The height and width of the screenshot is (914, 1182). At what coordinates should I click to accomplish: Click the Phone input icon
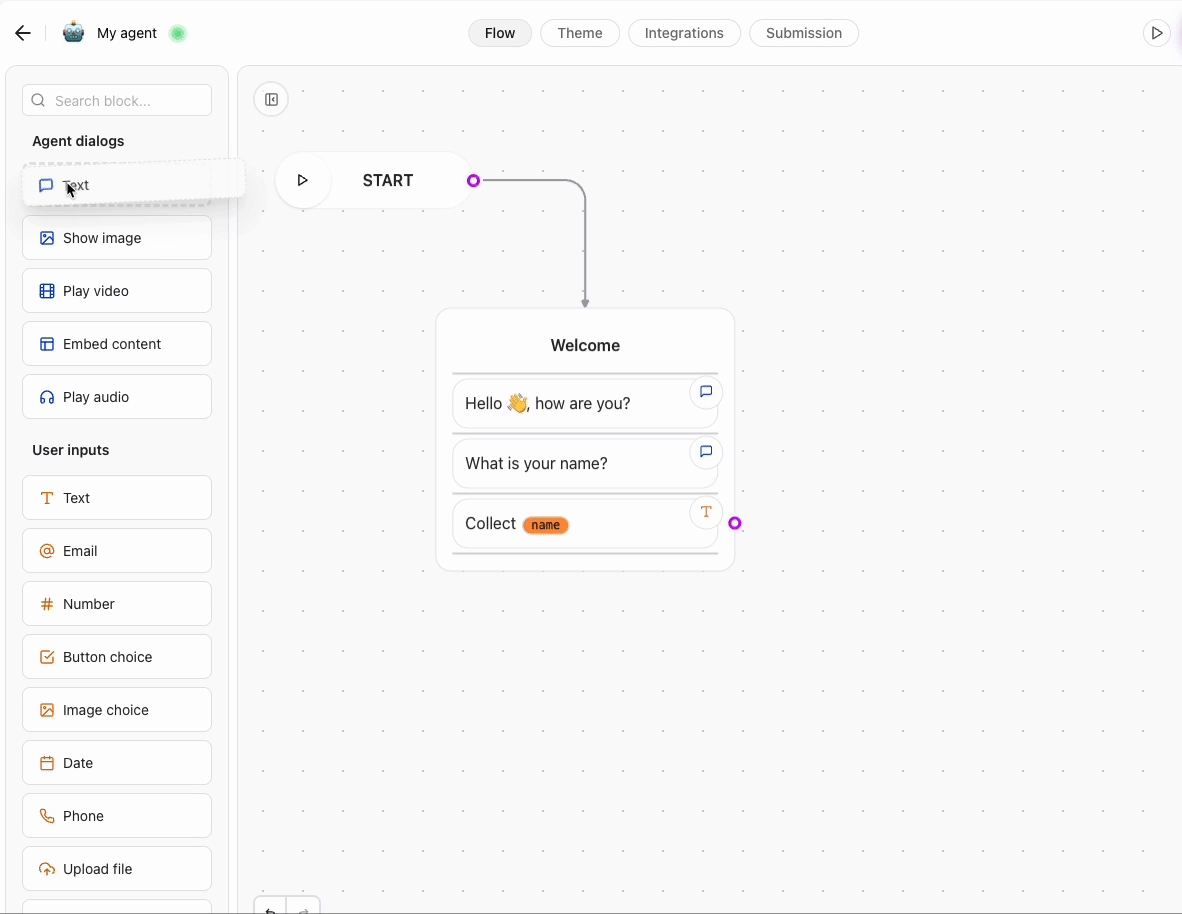[46, 816]
